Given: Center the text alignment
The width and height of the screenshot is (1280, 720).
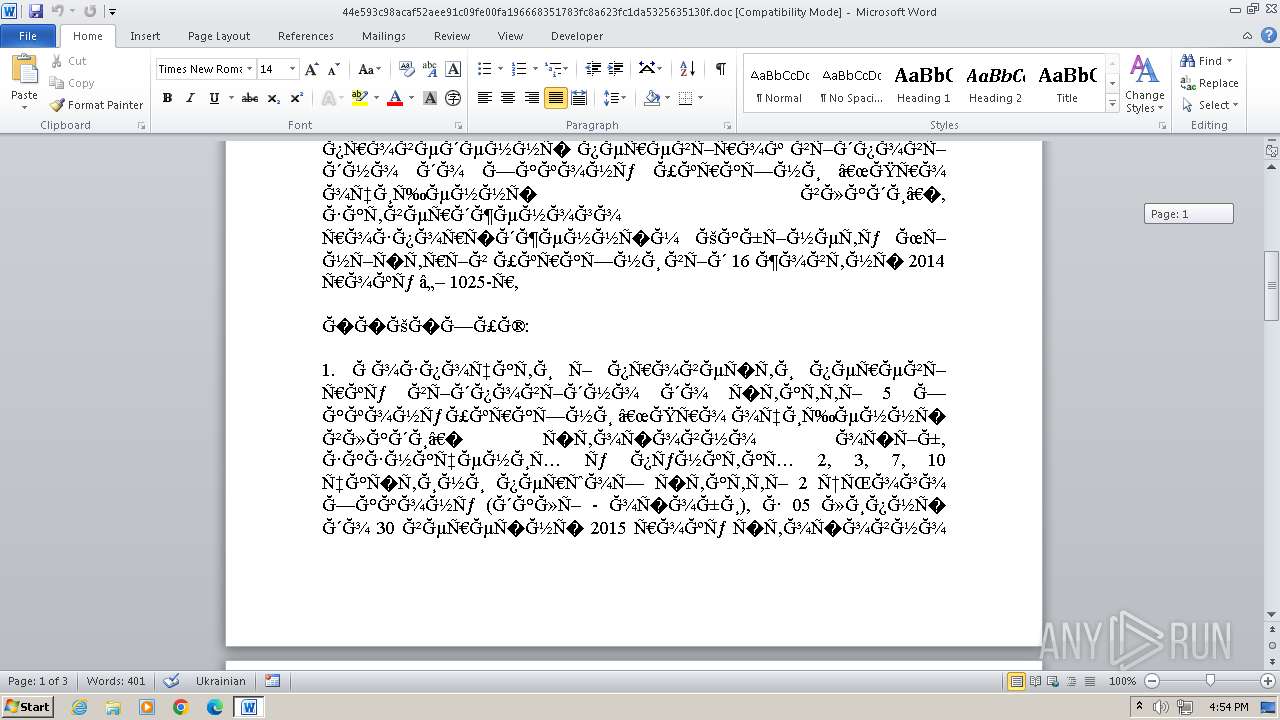Looking at the screenshot, I should (x=508, y=98).
